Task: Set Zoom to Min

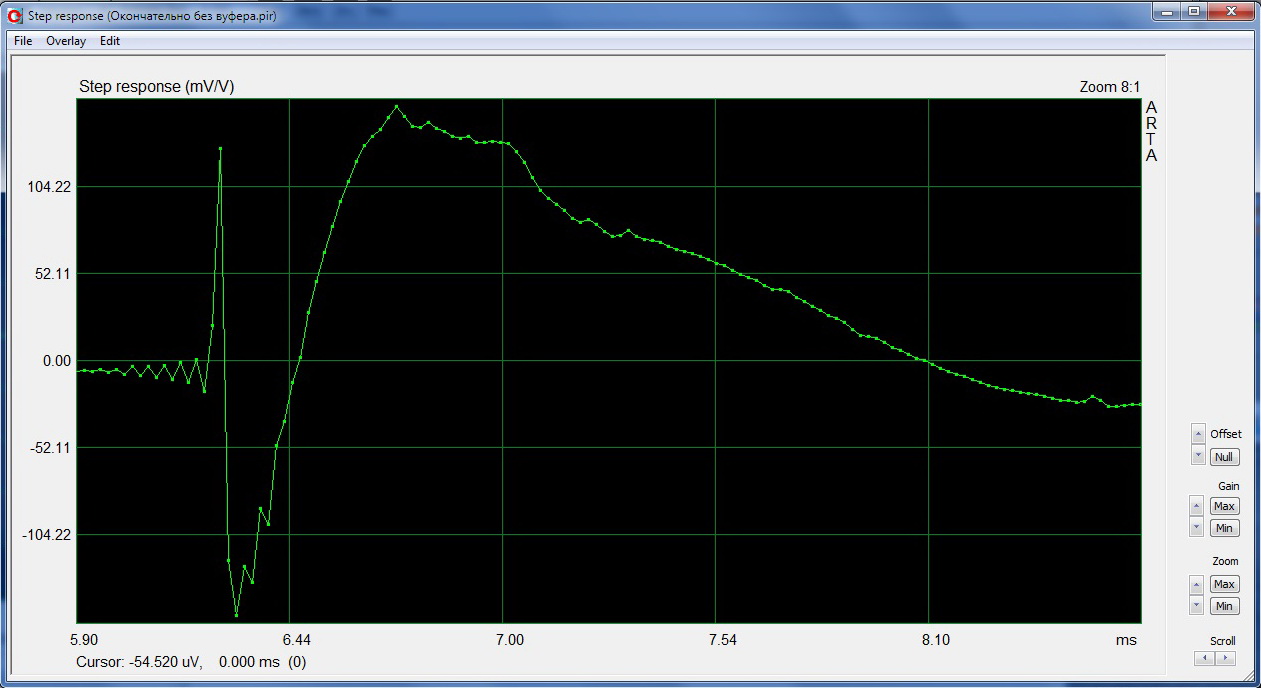Action: coord(1224,606)
